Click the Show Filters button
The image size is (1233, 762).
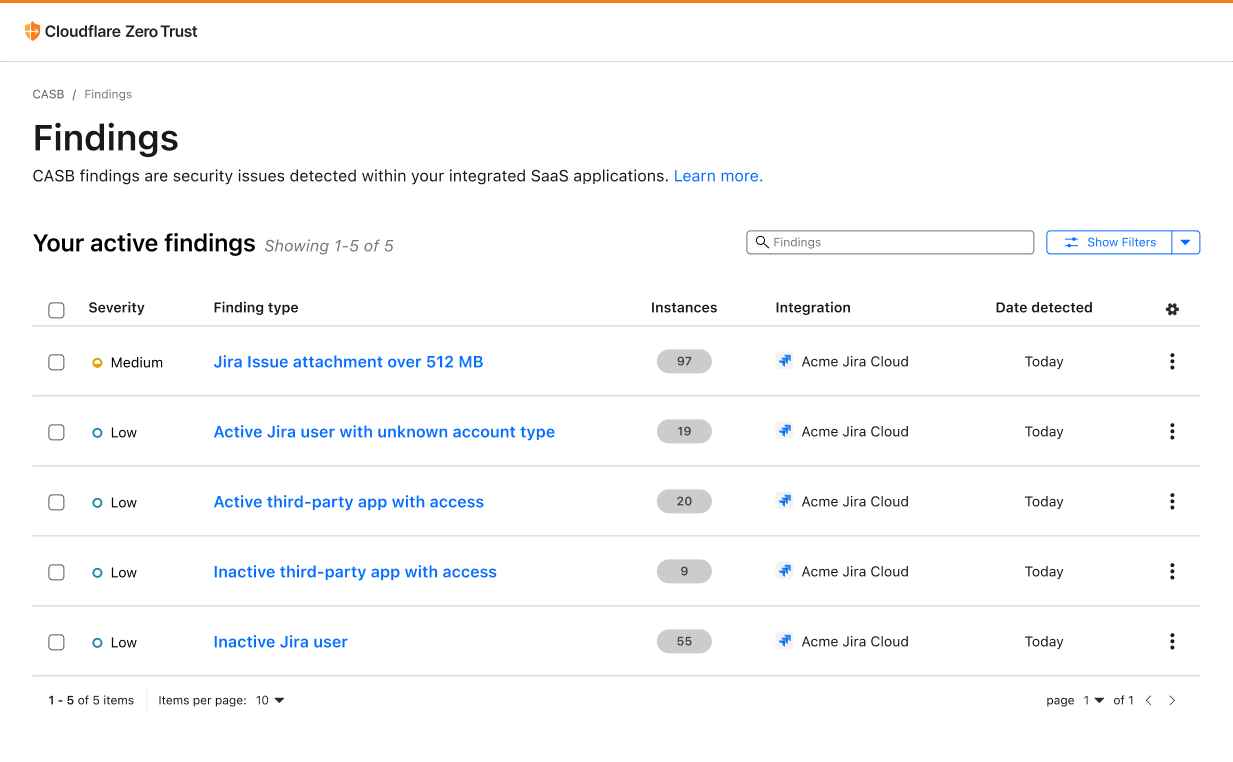[1109, 242]
